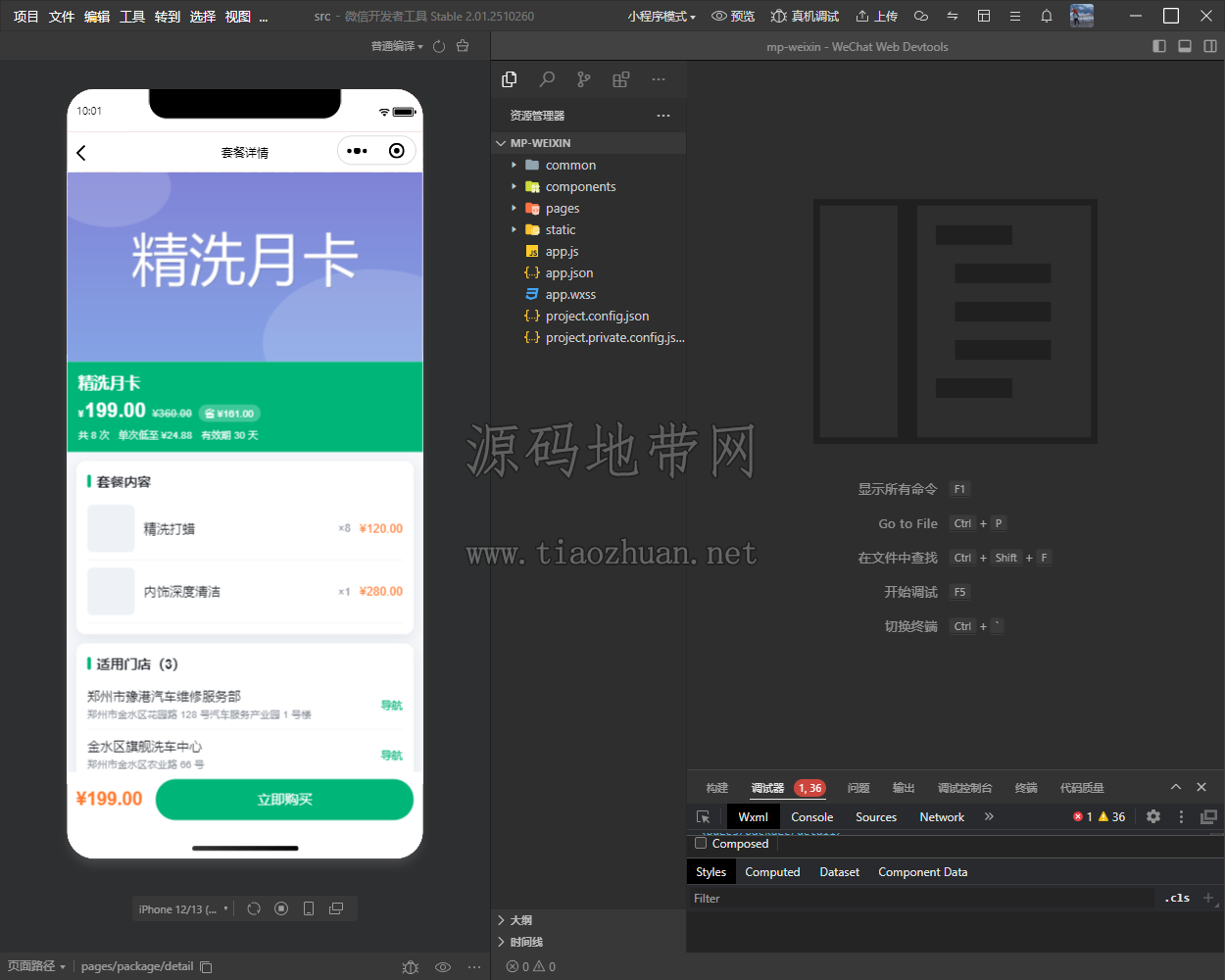Open the mini program three-dot capsule menu
The image size is (1225, 980).
358,151
